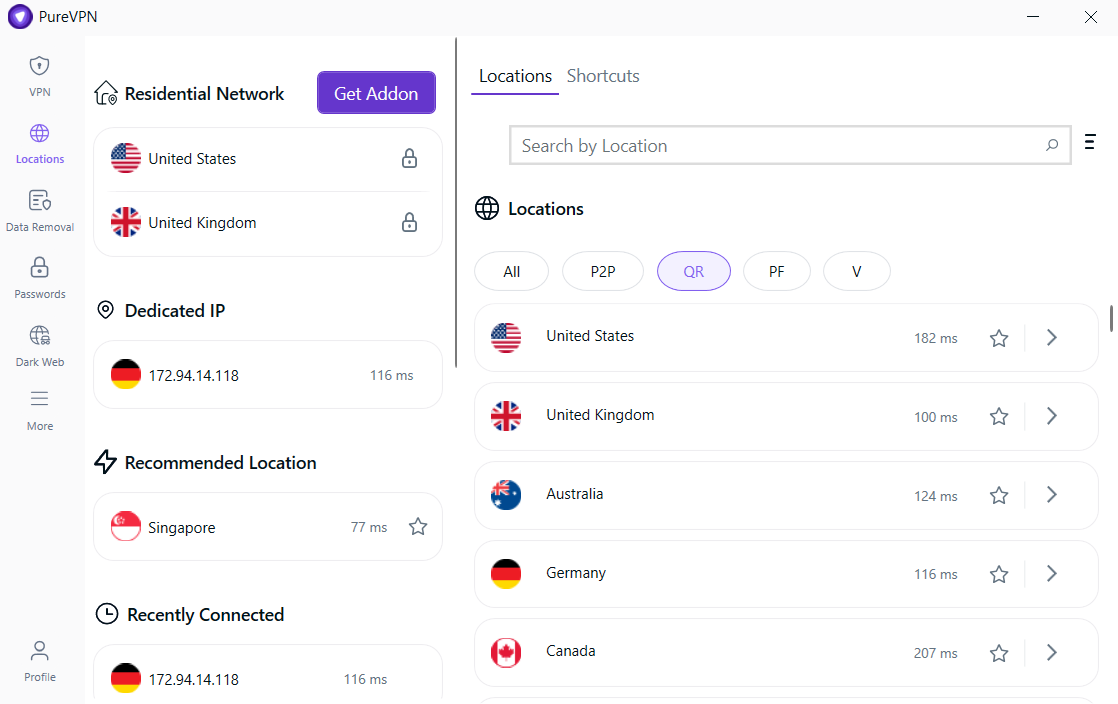The height and width of the screenshot is (704, 1118).
Task: Open the Profile page in the sidebar
Action: coord(39,651)
